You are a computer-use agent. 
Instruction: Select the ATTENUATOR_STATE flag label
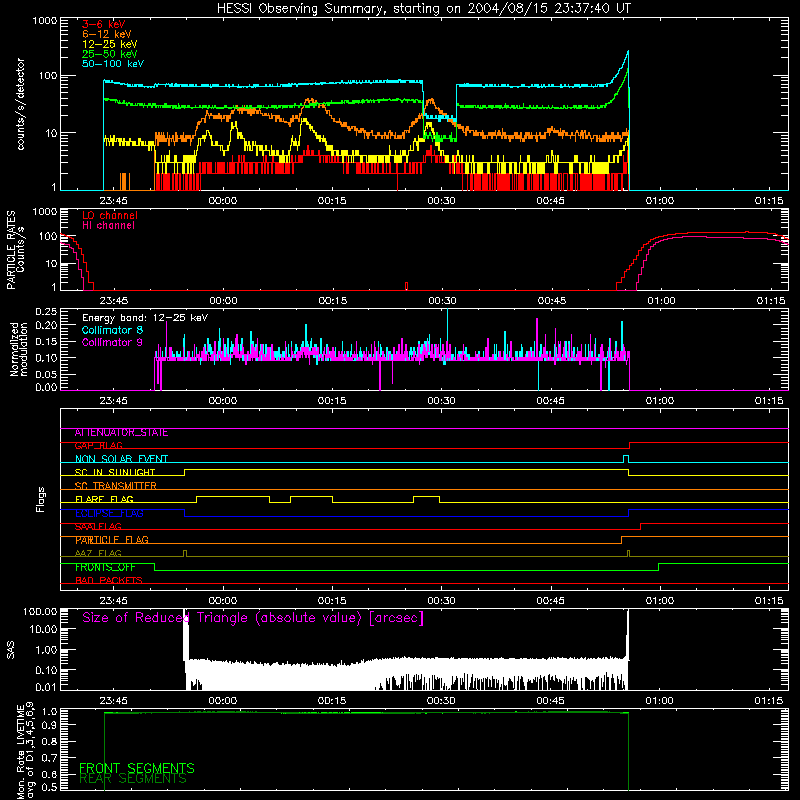tap(121, 433)
